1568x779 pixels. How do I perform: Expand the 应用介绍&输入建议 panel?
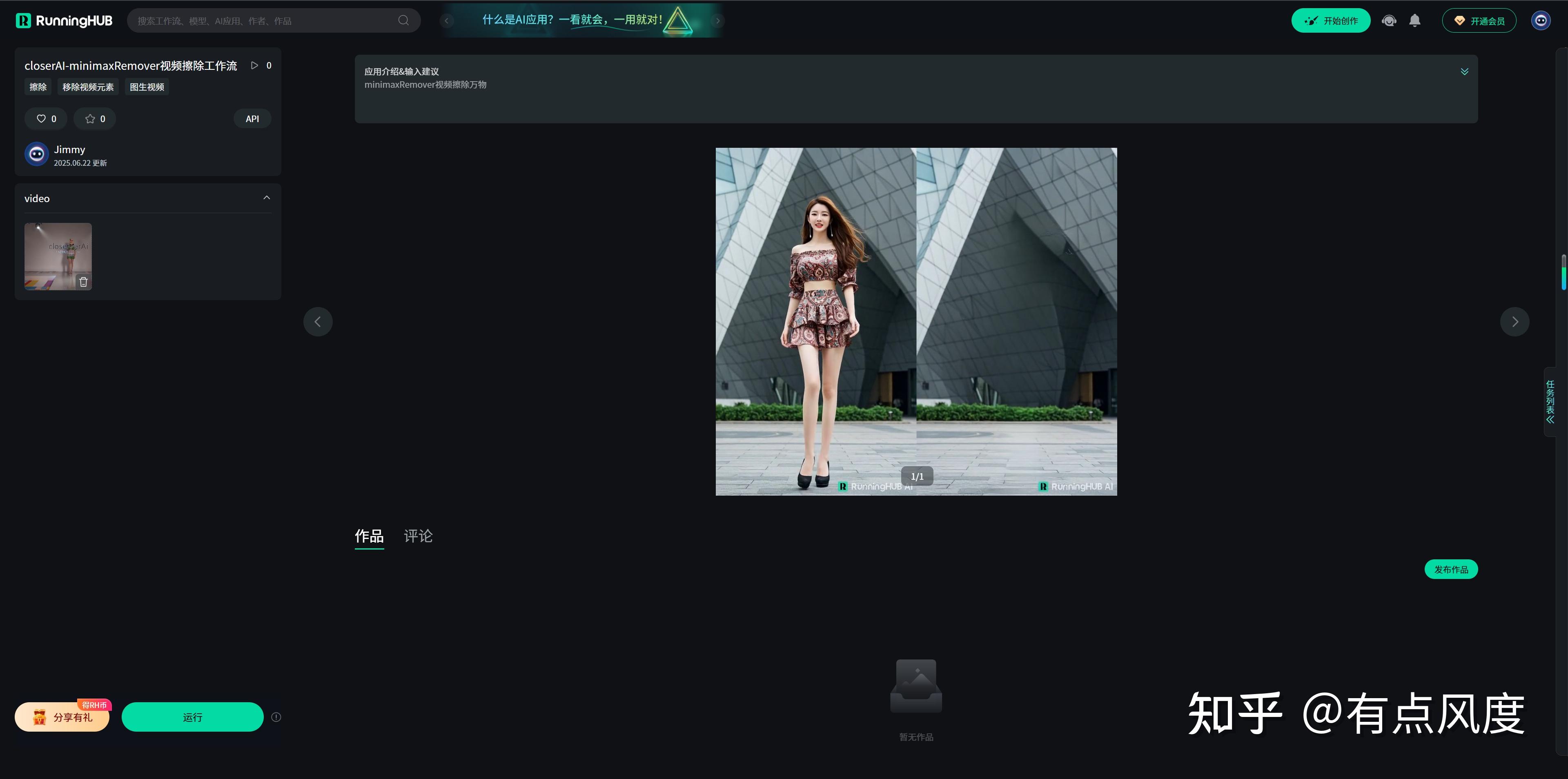click(1465, 71)
